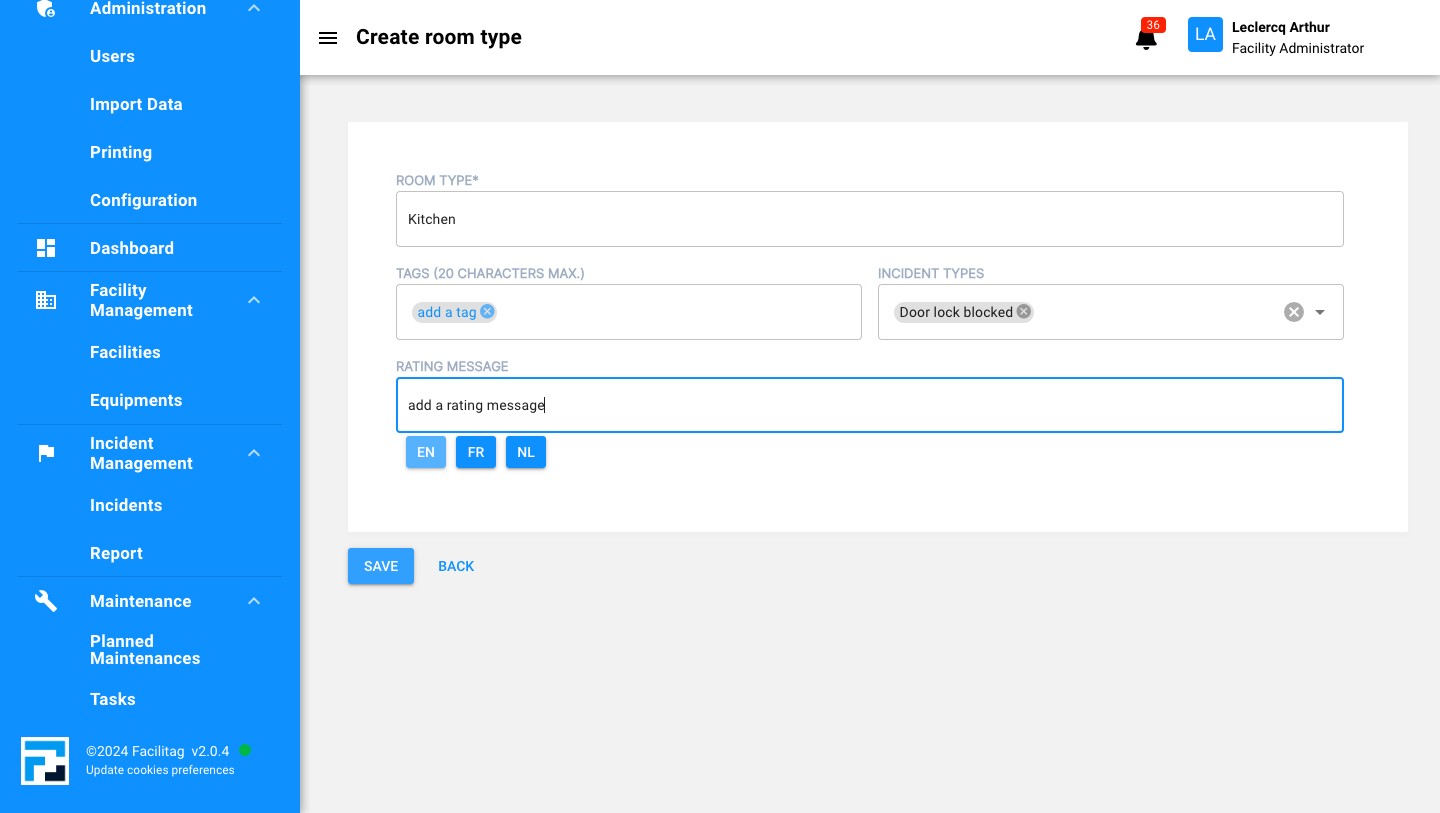Open the Equipments menu item

pyautogui.click(x=136, y=400)
